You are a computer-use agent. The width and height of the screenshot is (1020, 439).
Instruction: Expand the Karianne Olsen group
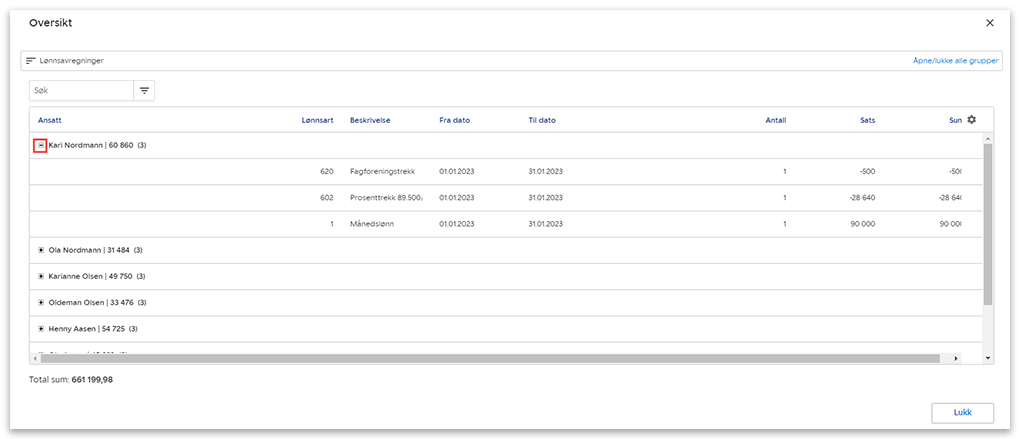click(x=41, y=276)
